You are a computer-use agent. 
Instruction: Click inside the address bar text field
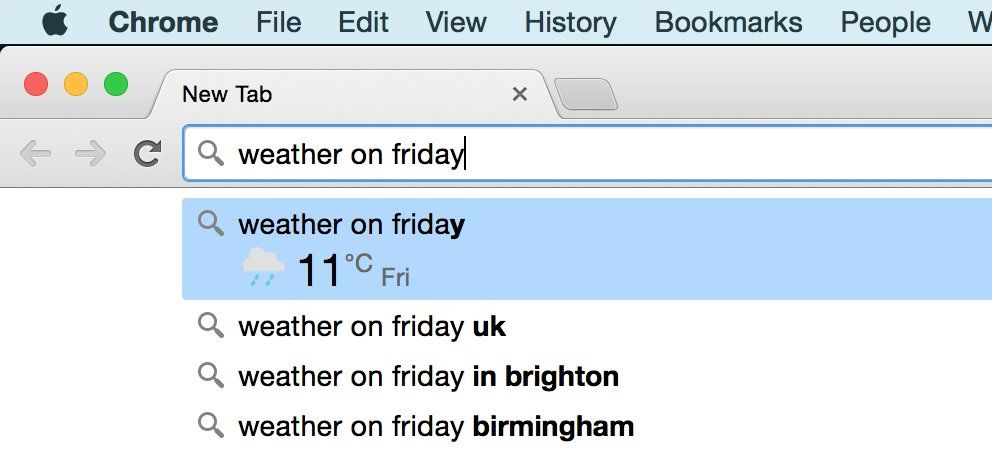coord(700,154)
